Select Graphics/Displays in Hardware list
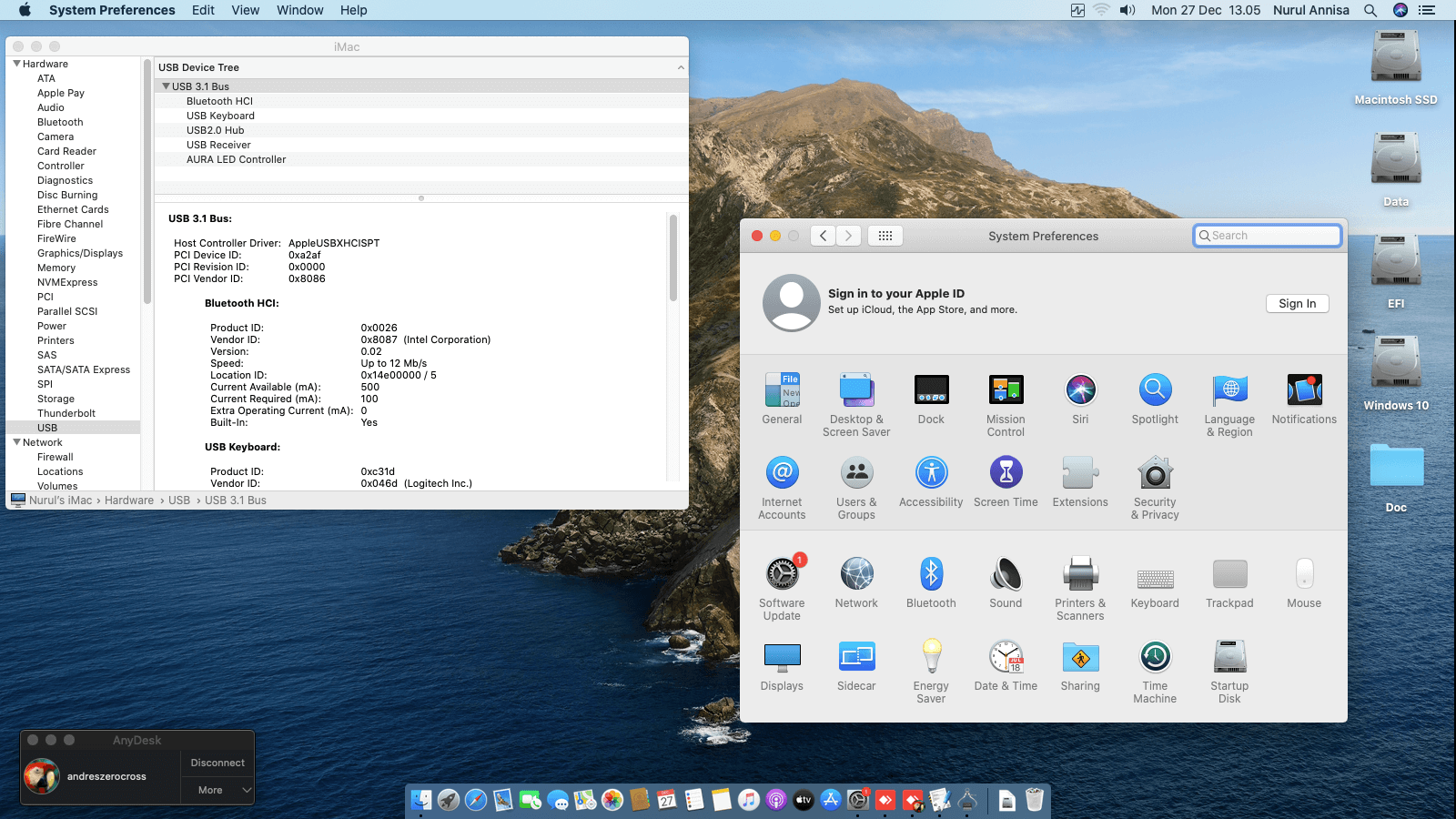The height and width of the screenshot is (819, 1456). [80, 253]
